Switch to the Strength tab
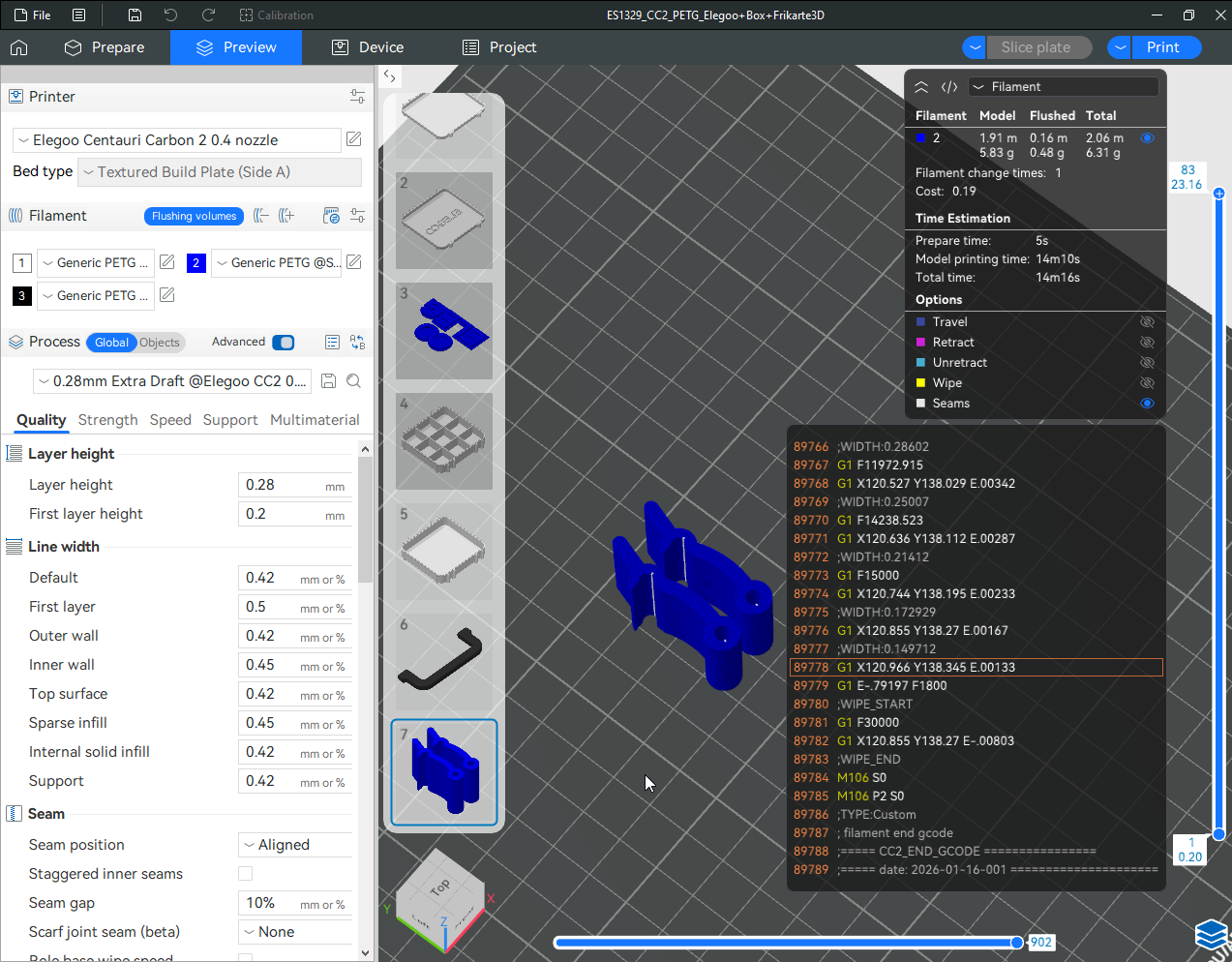Viewport: 1232px width, 962px height. (107, 420)
